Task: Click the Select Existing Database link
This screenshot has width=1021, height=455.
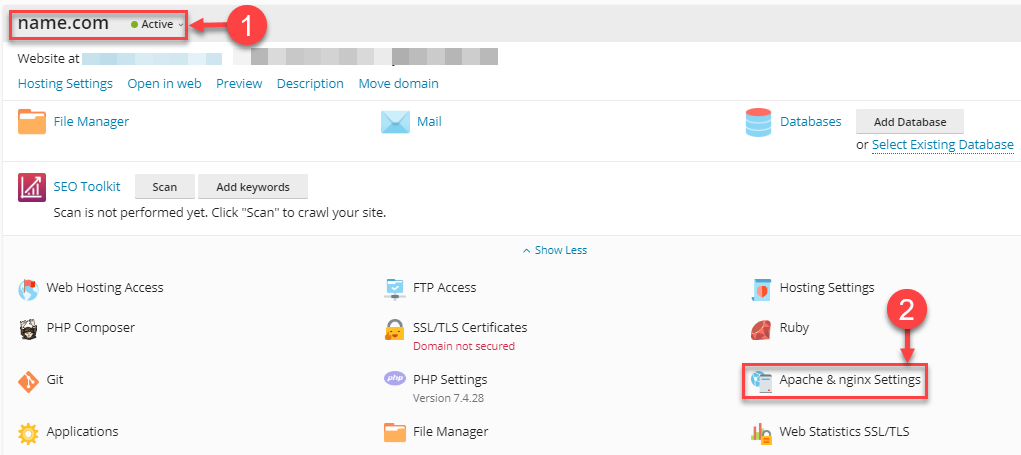Action: [943, 145]
